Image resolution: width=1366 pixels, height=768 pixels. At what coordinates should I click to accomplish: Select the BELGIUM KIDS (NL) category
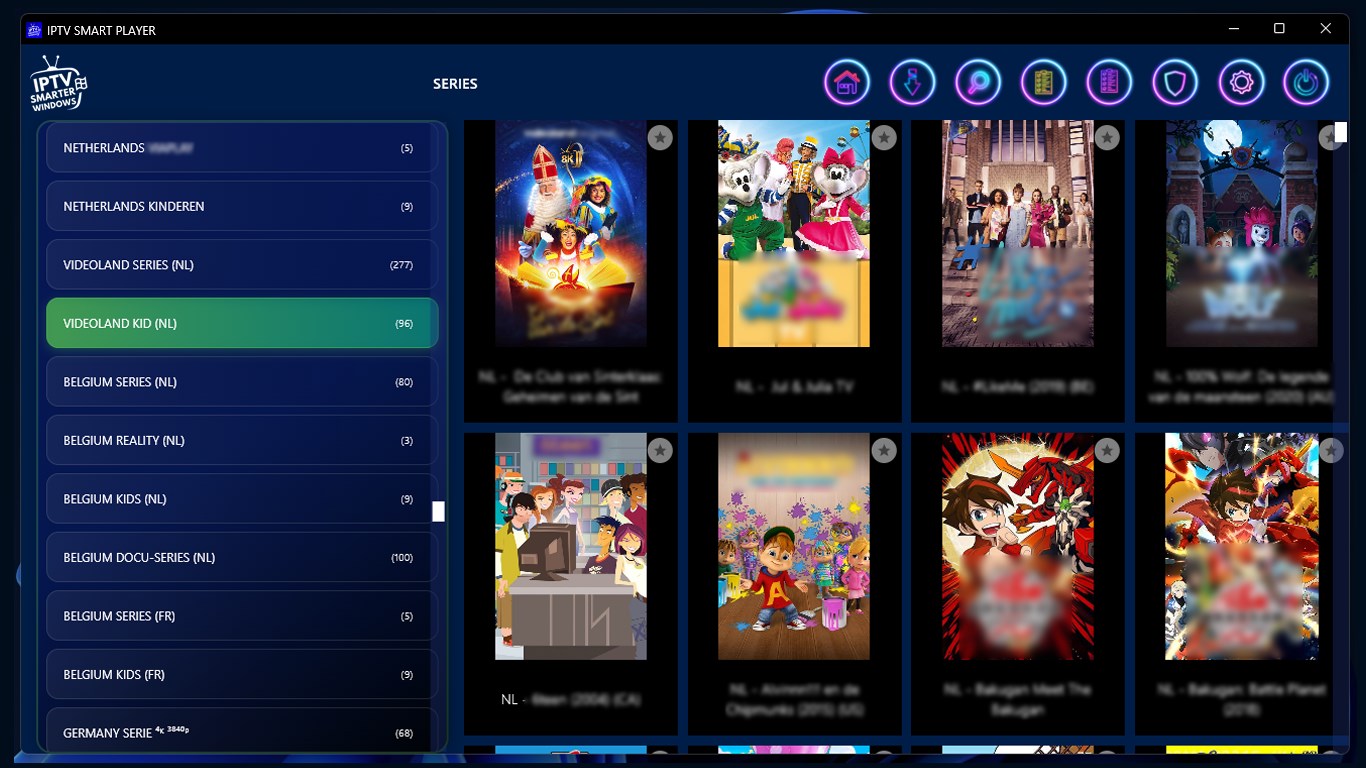(x=241, y=498)
